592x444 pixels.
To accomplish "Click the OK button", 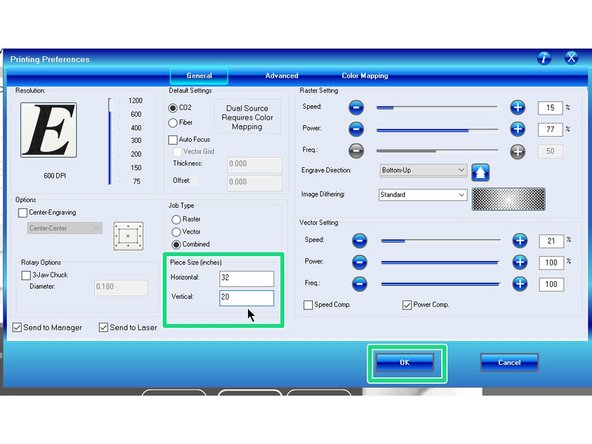I will click(x=405, y=362).
